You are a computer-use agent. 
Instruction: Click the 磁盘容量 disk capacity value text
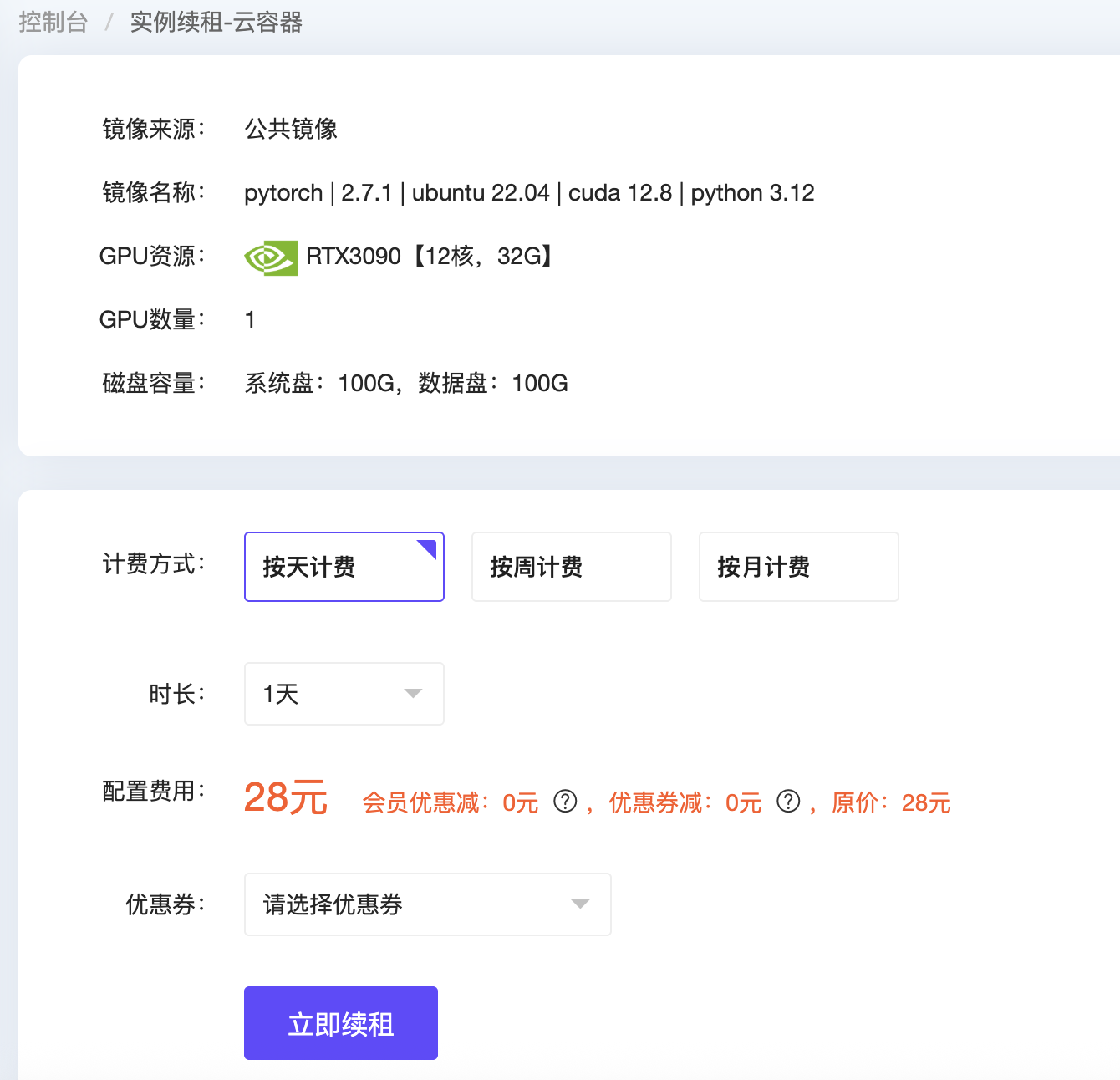click(405, 382)
